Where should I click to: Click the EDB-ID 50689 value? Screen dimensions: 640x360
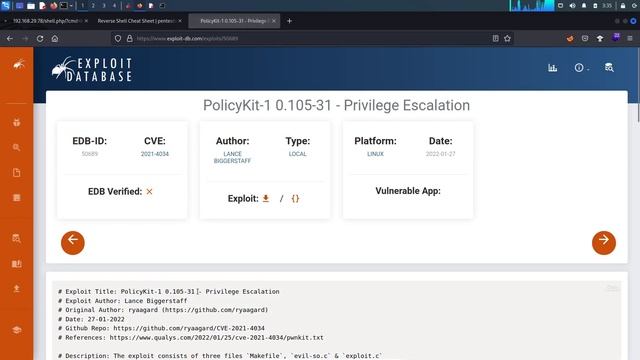point(90,154)
